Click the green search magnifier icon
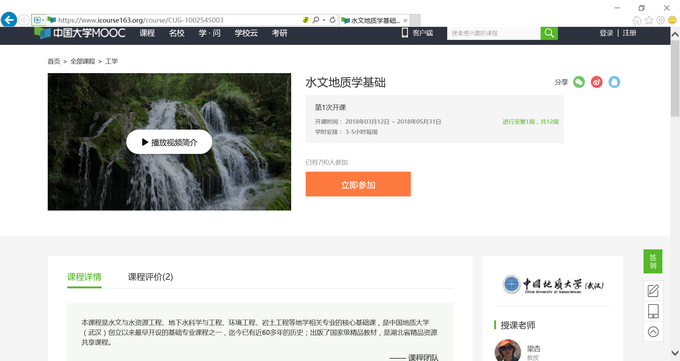 coord(549,33)
